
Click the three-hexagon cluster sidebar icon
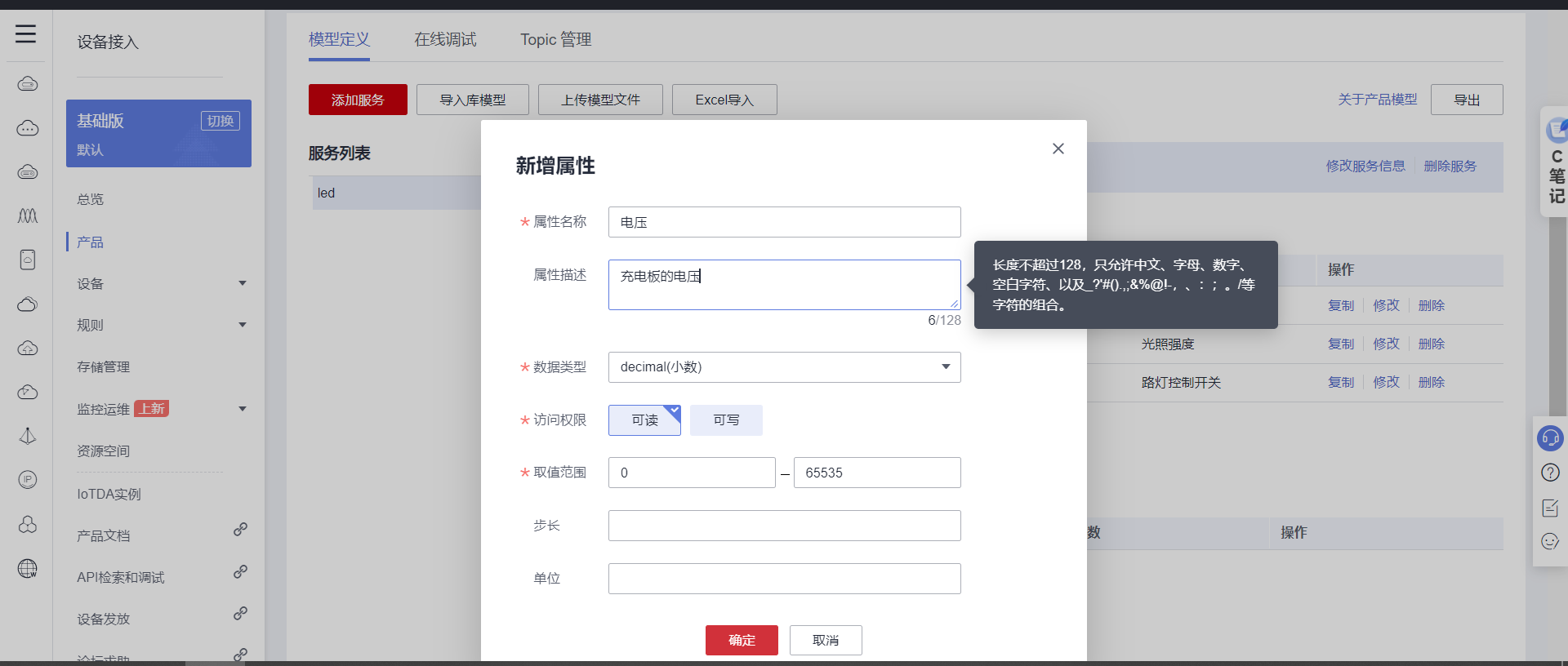click(x=28, y=524)
